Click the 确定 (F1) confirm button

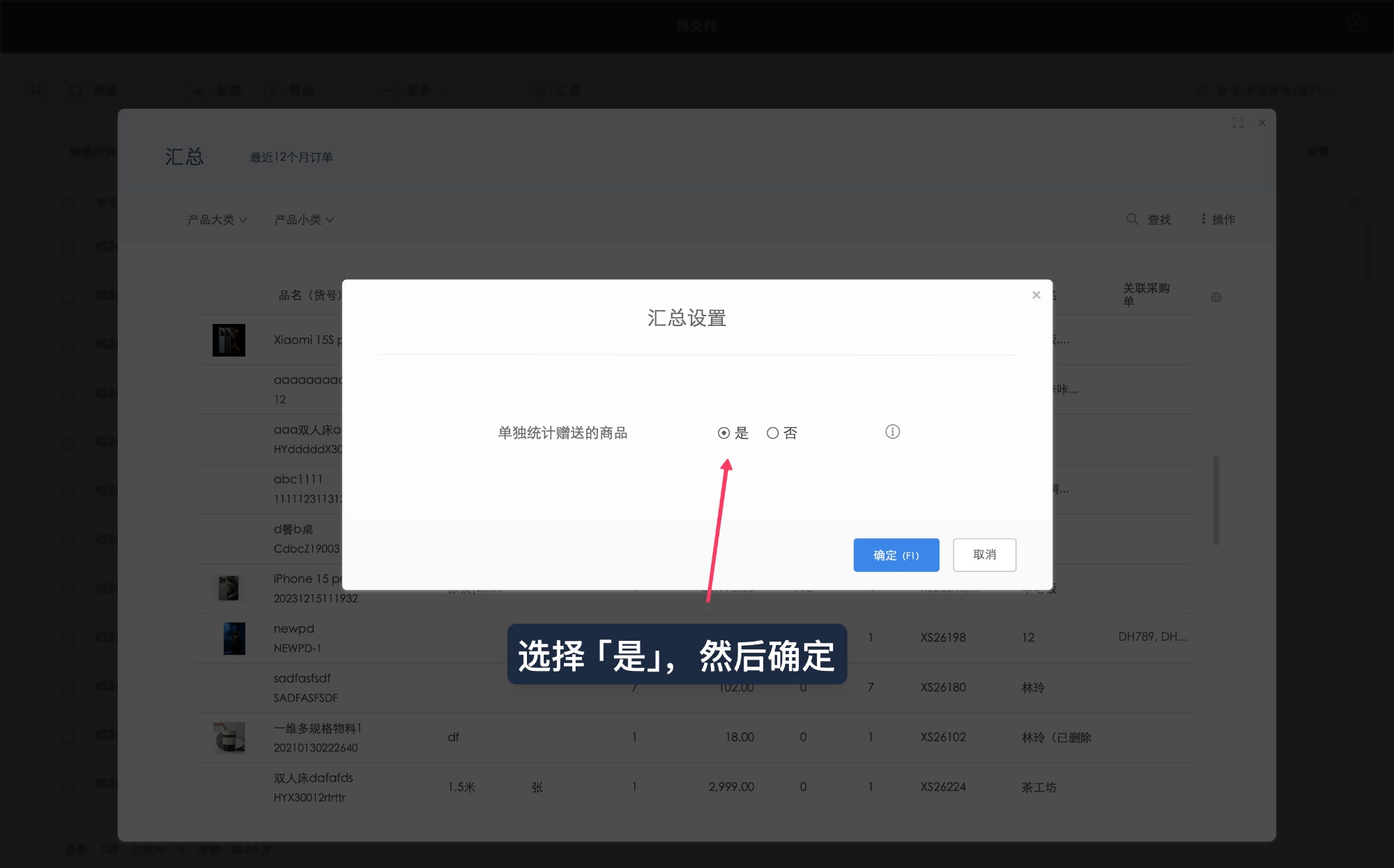point(896,555)
